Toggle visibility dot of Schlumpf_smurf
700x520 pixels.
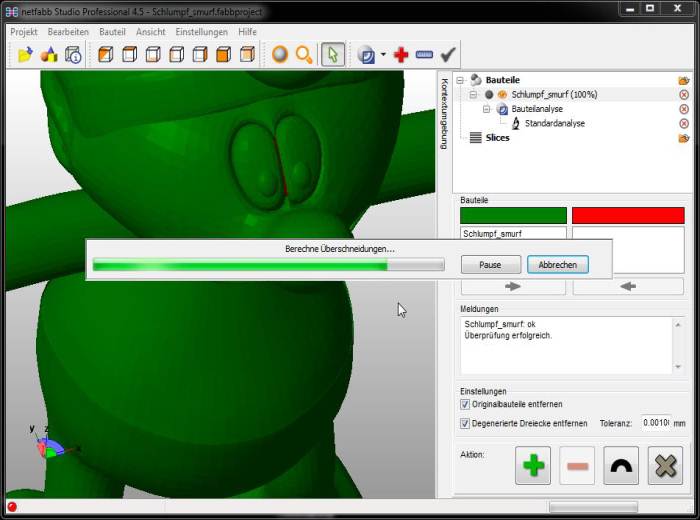pyautogui.click(x=489, y=95)
